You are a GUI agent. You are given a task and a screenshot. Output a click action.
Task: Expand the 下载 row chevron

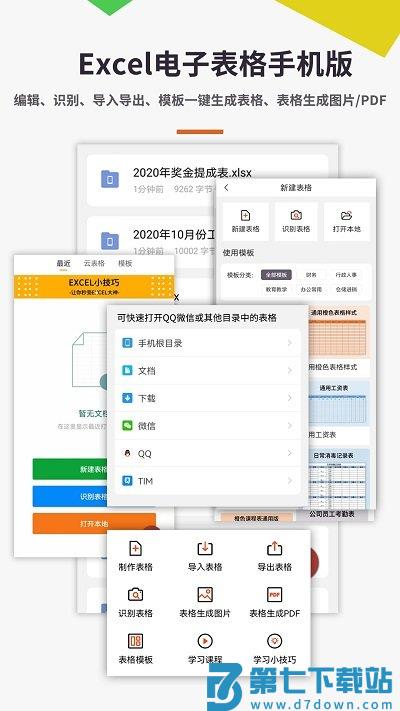click(x=290, y=398)
